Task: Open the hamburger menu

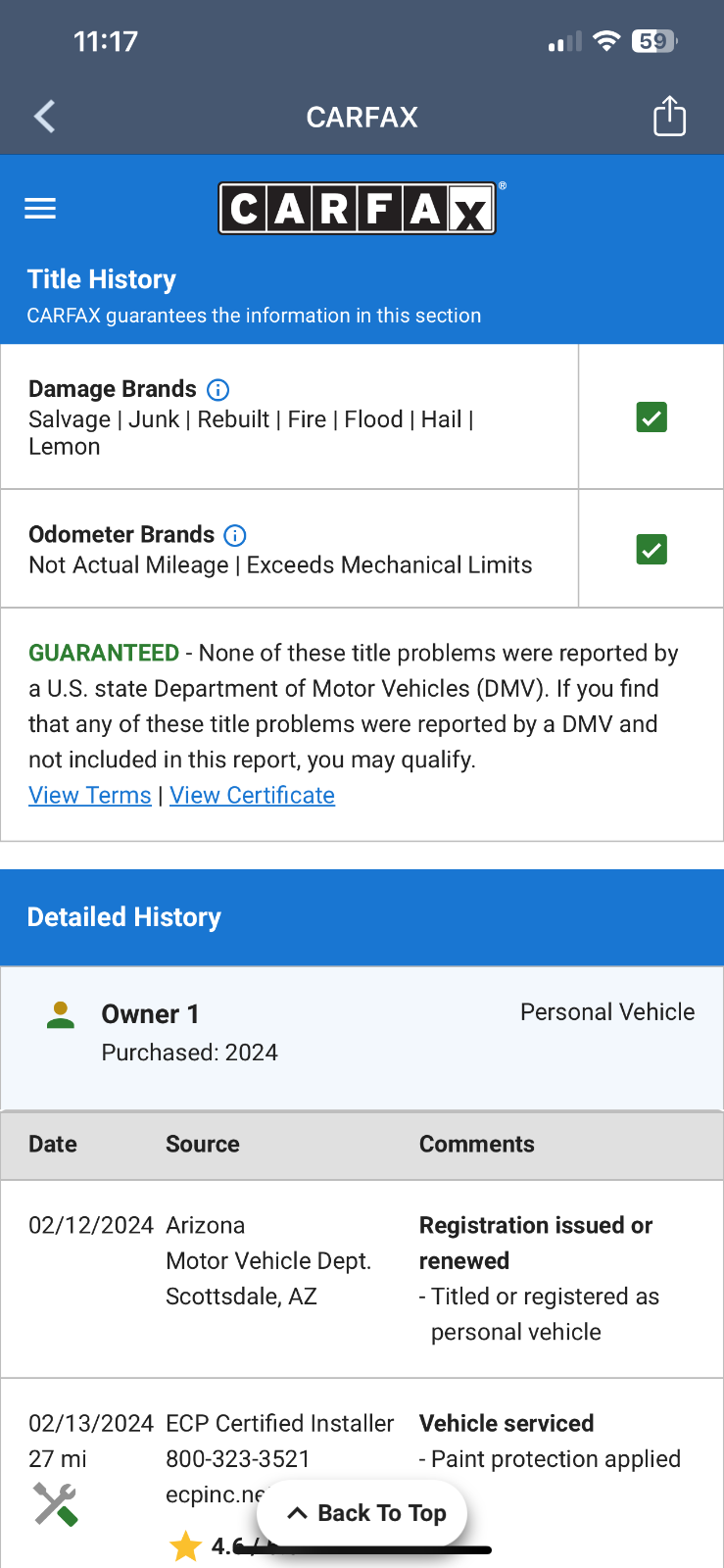Action: [x=40, y=208]
